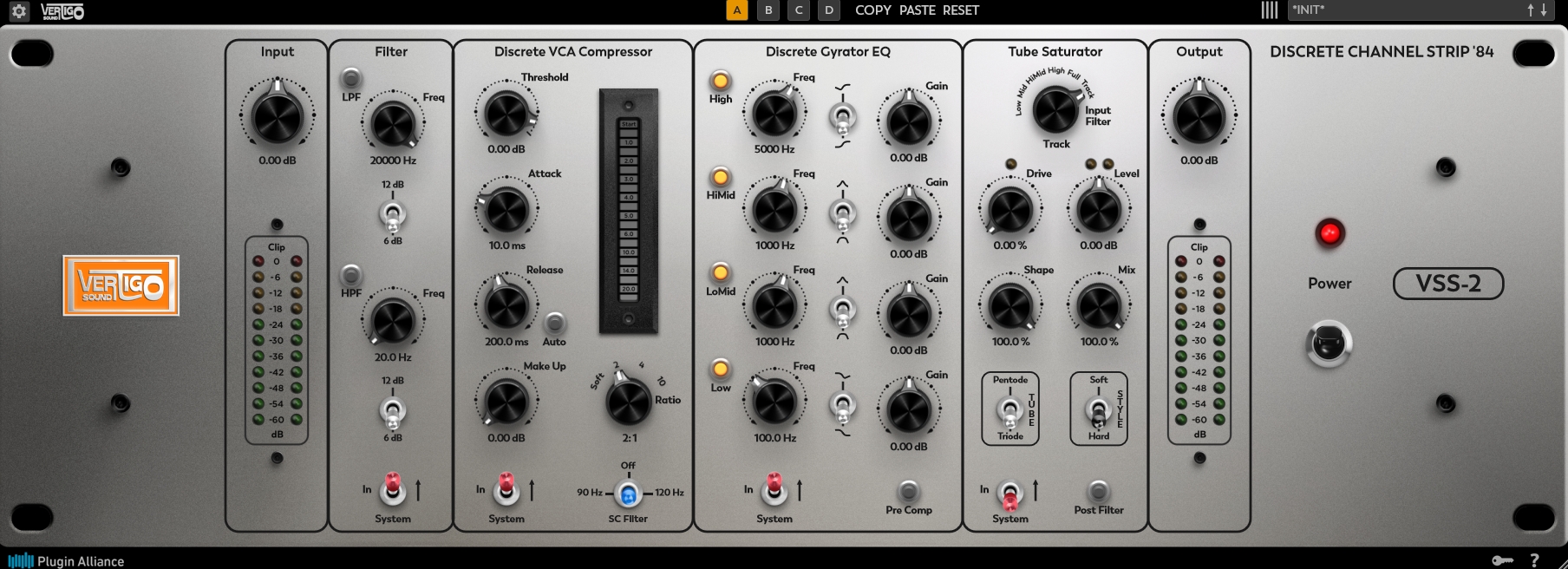The width and height of the screenshot is (1568, 569).
Task: Click the red Power lamp
Action: coord(1330,233)
